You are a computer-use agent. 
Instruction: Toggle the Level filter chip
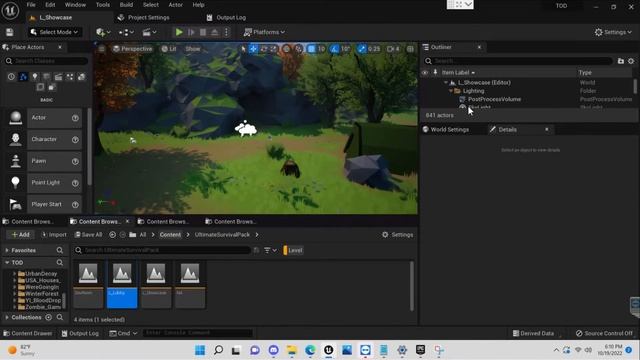point(293,250)
